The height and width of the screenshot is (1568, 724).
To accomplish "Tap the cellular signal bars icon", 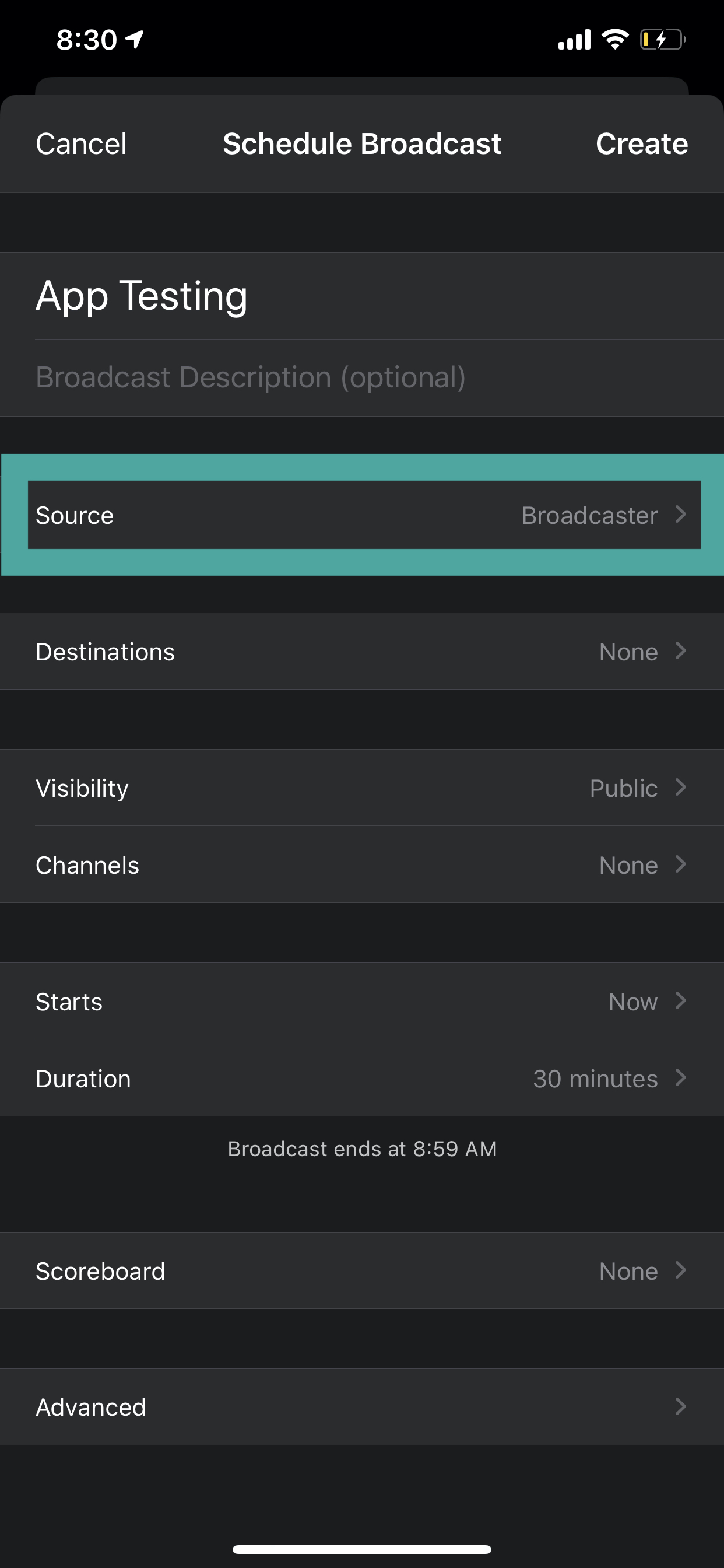I will (574, 40).
